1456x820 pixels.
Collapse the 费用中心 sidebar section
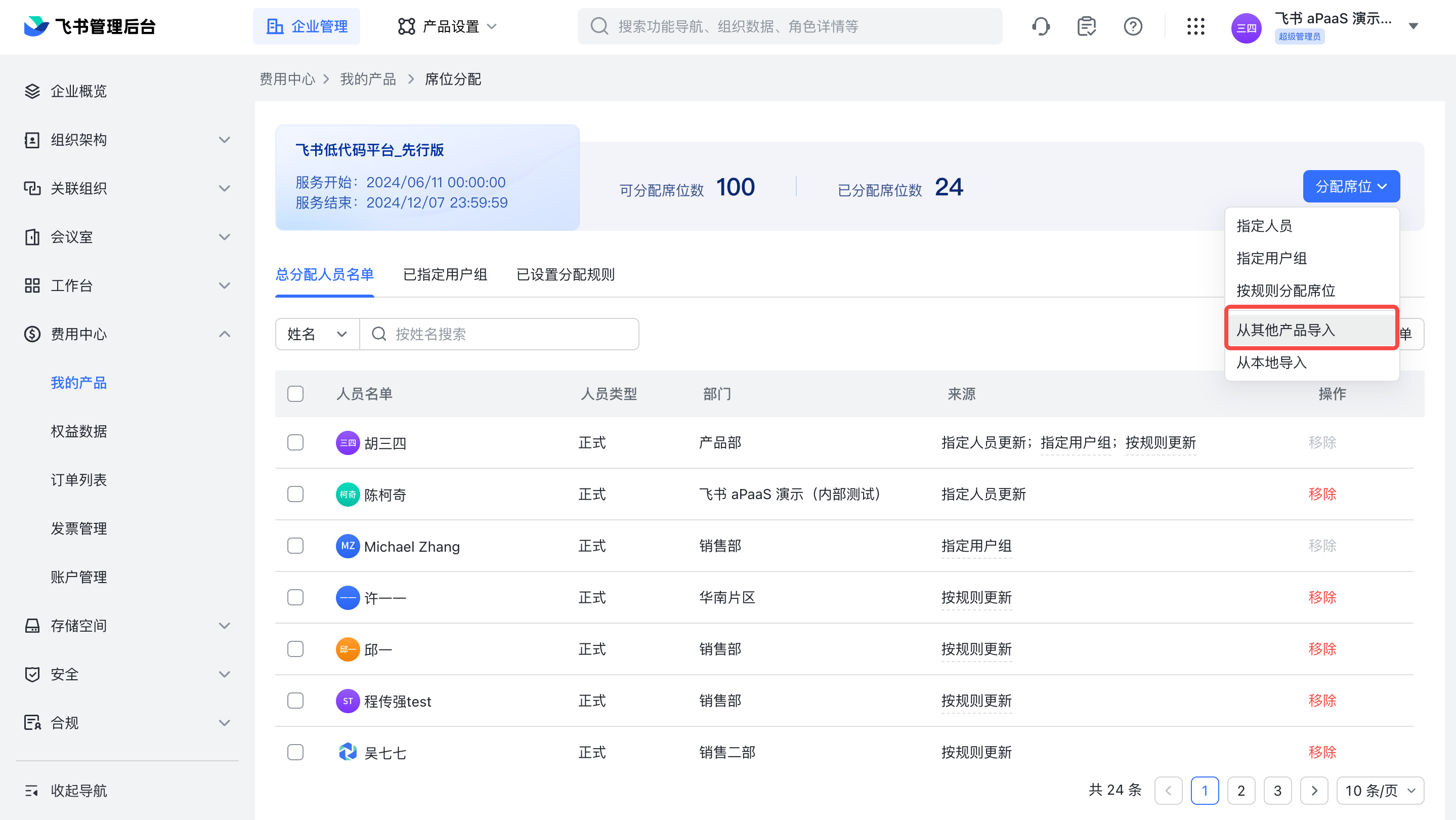tap(225, 334)
